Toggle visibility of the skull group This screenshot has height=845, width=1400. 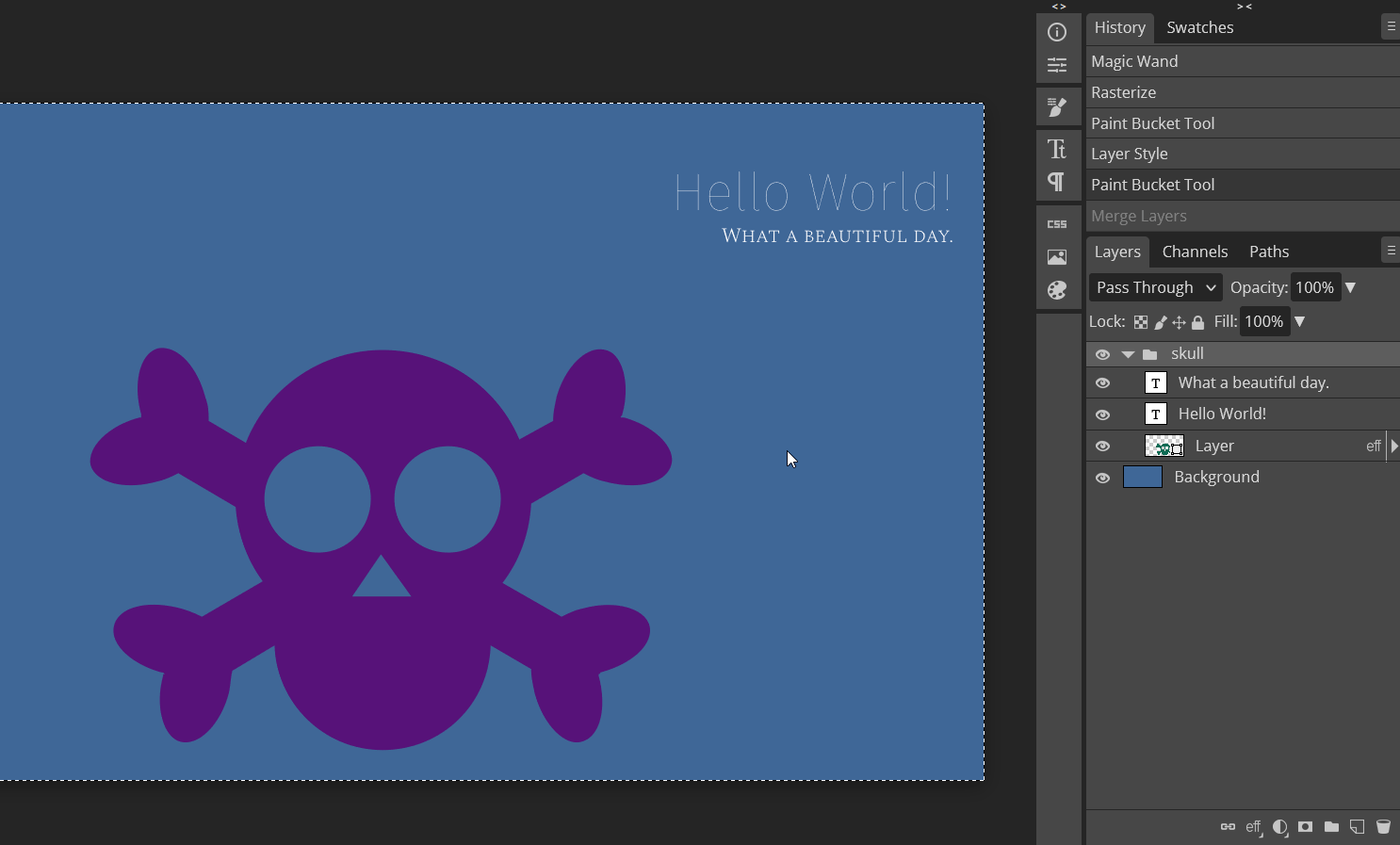(x=1102, y=353)
